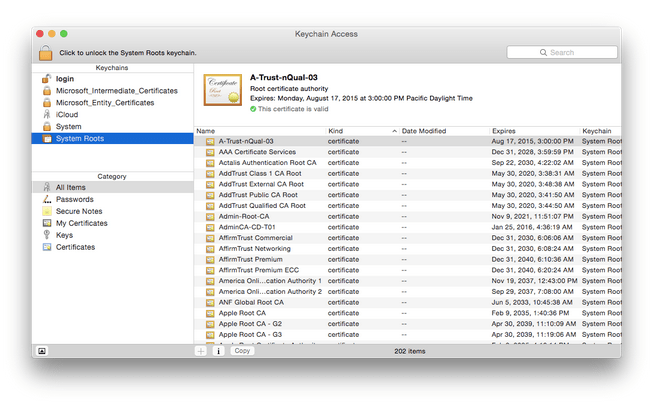Image resolution: width=651 pixels, height=406 pixels.
Task: Click the icon for AffirmTrust Networking
Action: (x=210, y=249)
